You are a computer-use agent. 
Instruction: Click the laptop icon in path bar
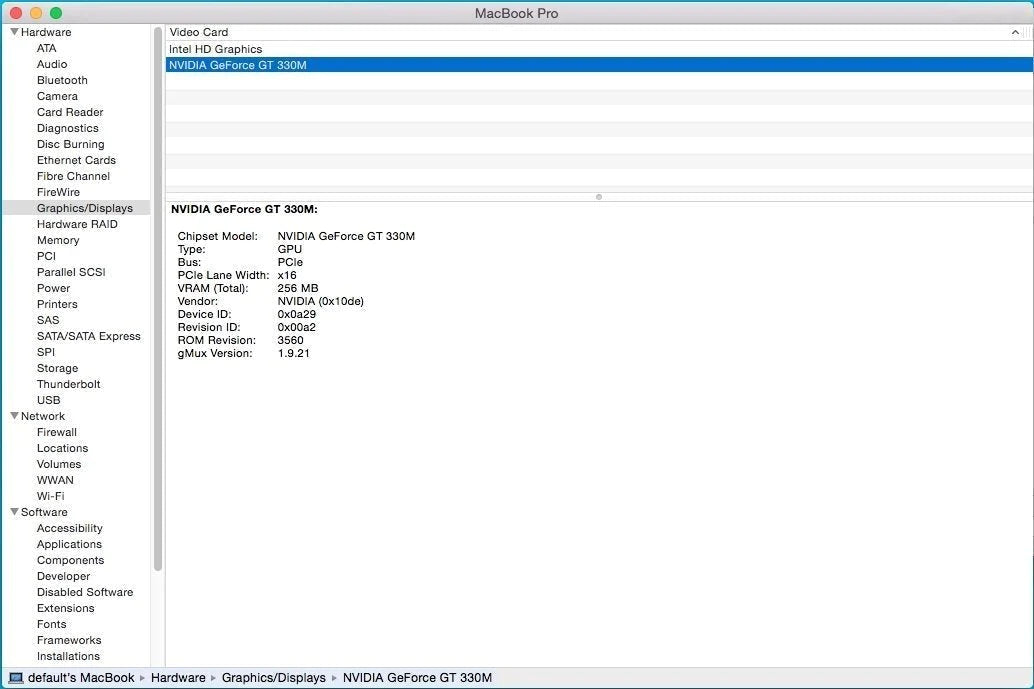point(15,678)
